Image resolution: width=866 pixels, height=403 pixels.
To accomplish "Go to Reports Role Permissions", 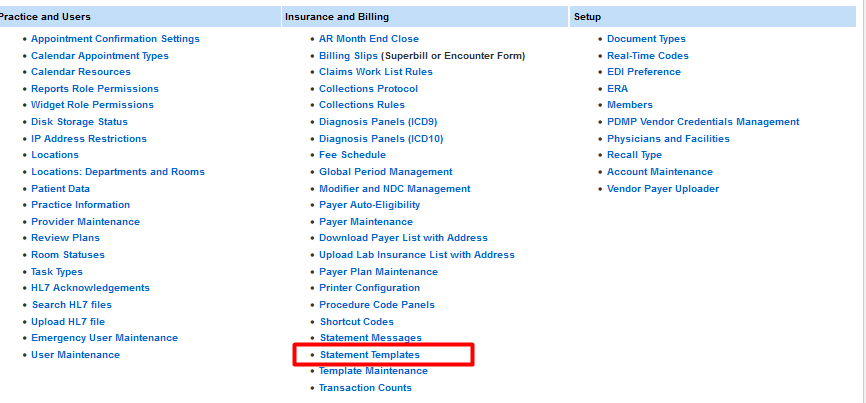I will tap(94, 89).
